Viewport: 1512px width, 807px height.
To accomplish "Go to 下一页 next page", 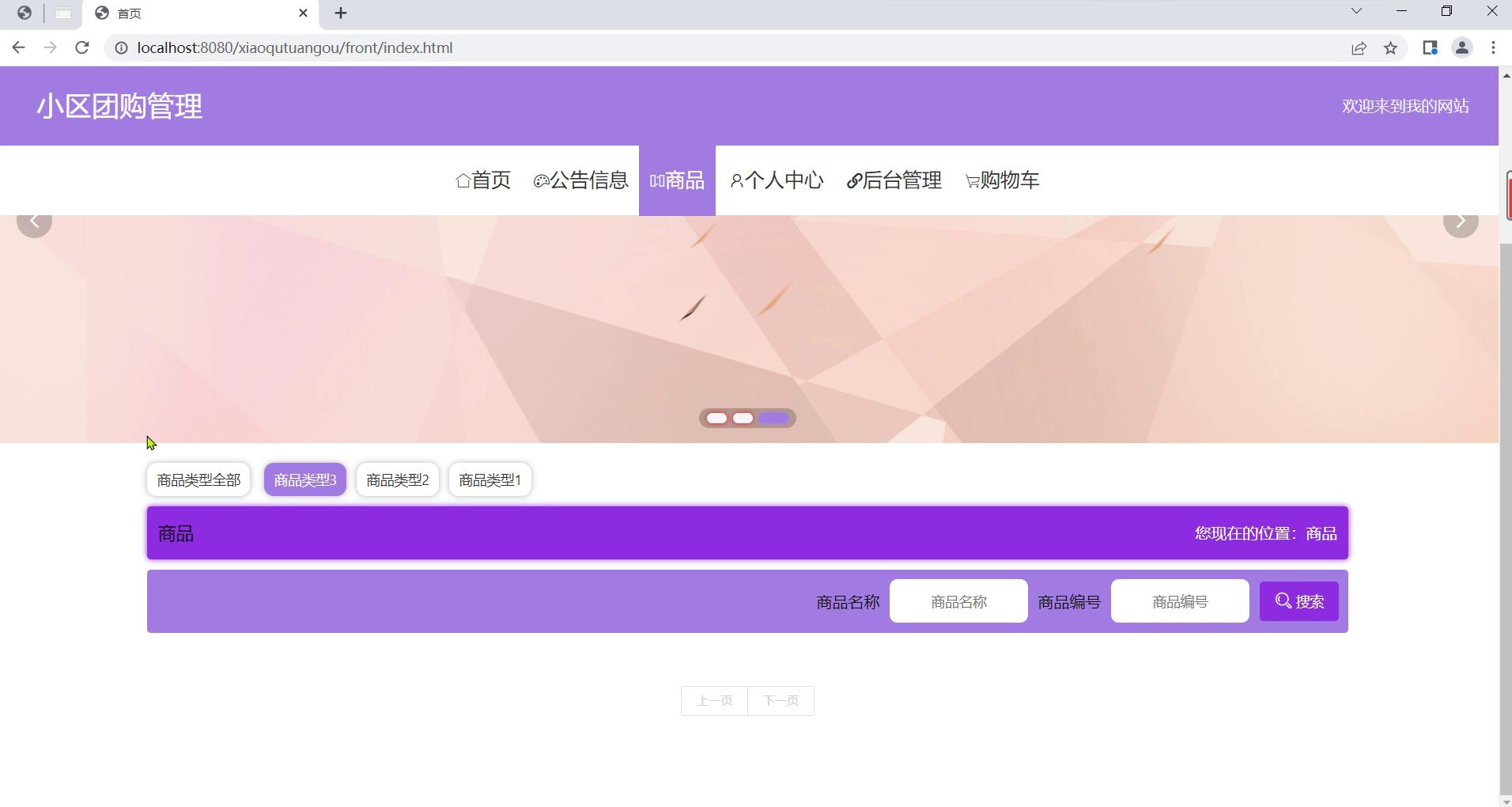I will [781, 701].
